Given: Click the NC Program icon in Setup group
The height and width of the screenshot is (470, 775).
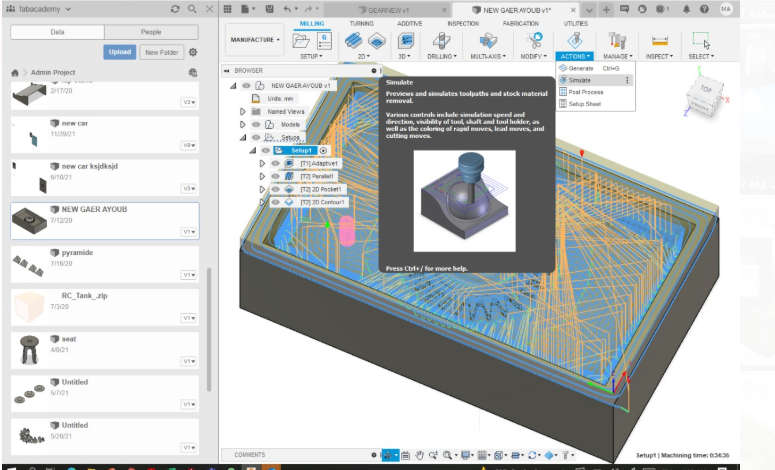Looking at the screenshot, I should [x=324, y=41].
